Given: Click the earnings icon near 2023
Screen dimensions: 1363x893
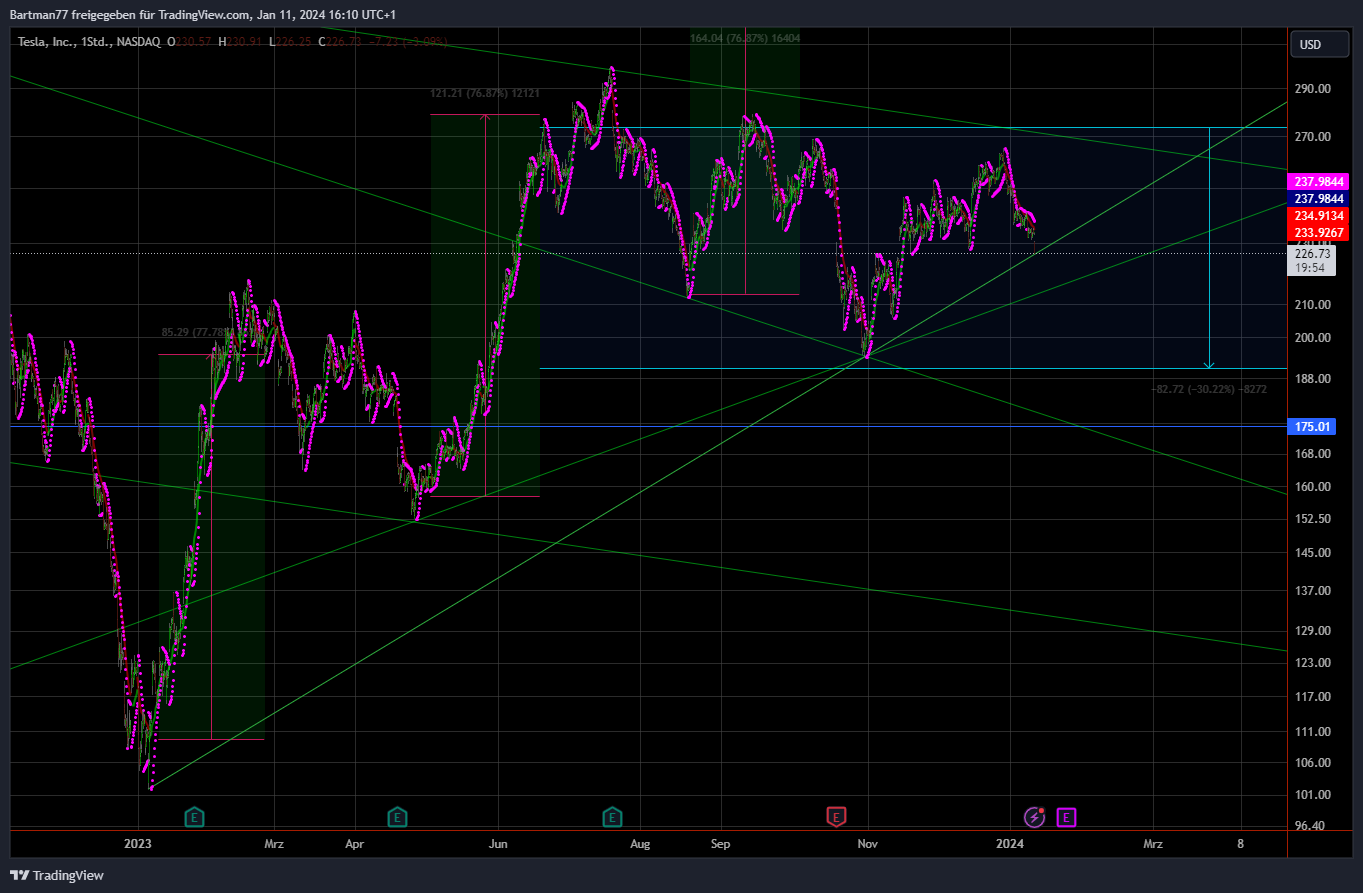Looking at the screenshot, I should (195, 817).
